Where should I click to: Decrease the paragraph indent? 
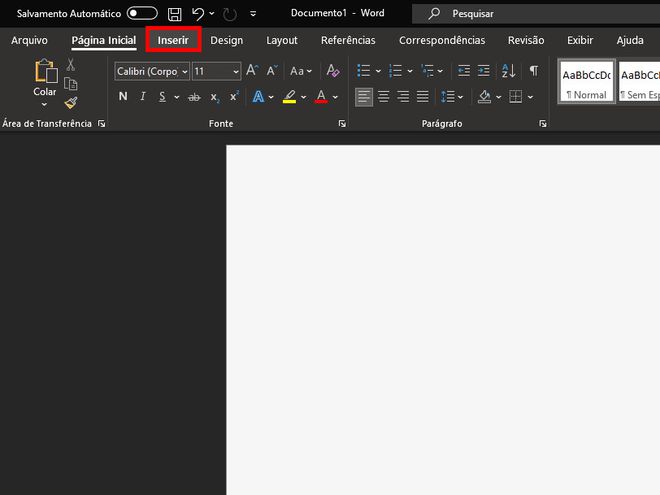pyautogui.click(x=464, y=70)
